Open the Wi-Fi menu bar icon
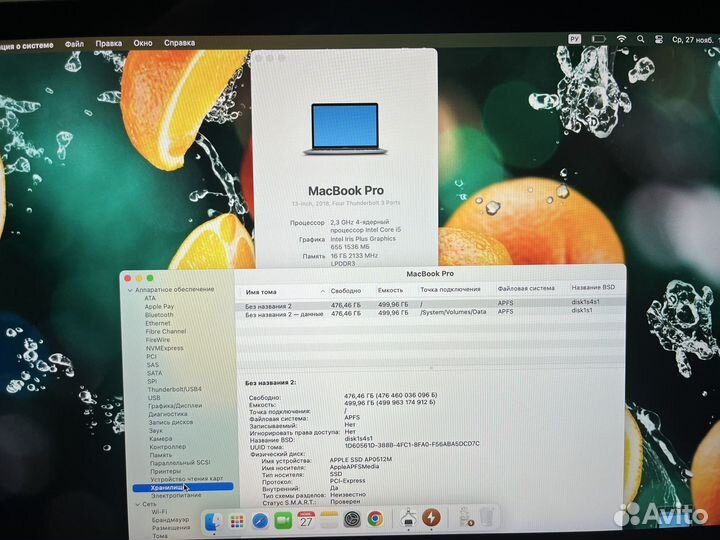Image resolution: width=720 pixels, height=540 pixels. point(621,39)
